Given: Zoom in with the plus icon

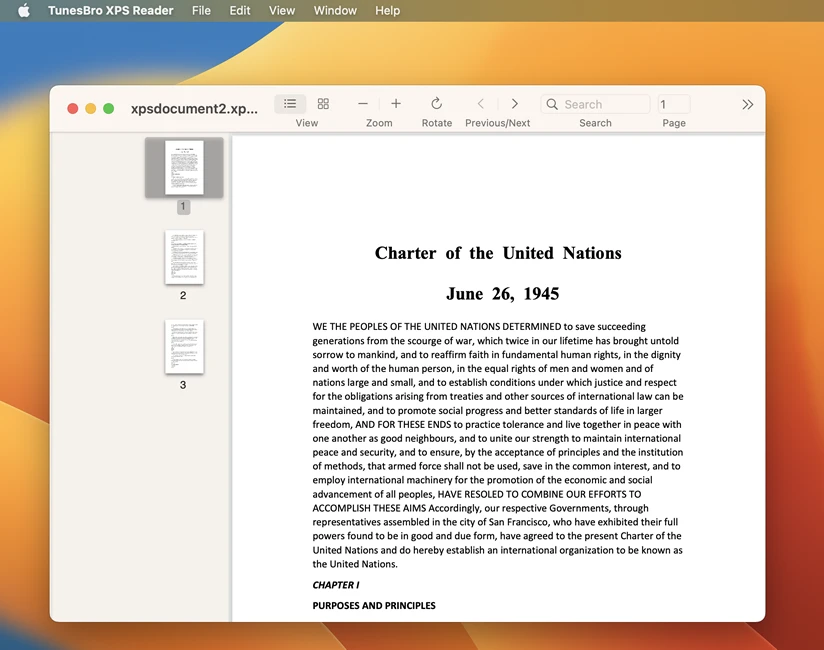Looking at the screenshot, I should (x=395, y=103).
